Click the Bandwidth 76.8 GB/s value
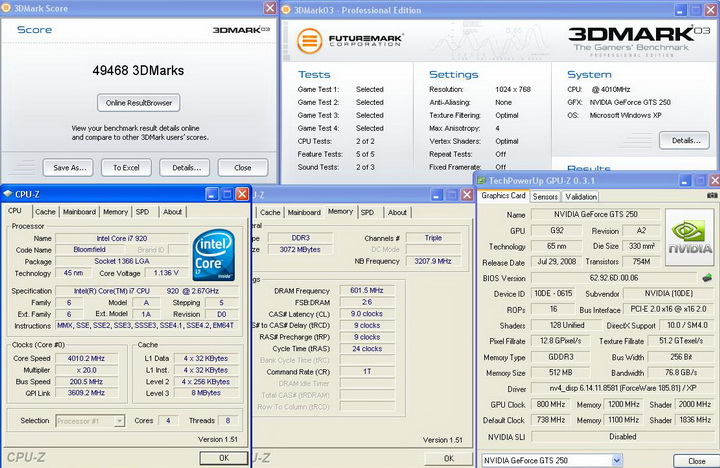 pyautogui.click(x=681, y=372)
